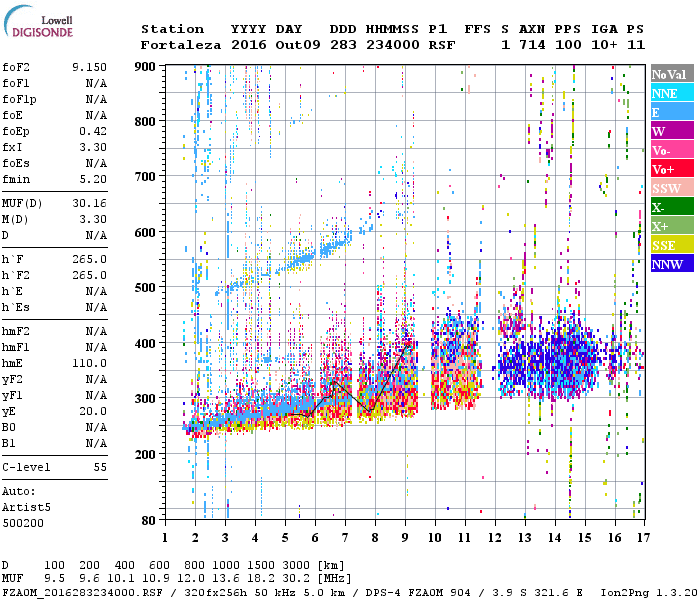Click the 14 MHz frequency axis label

coord(555,538)
